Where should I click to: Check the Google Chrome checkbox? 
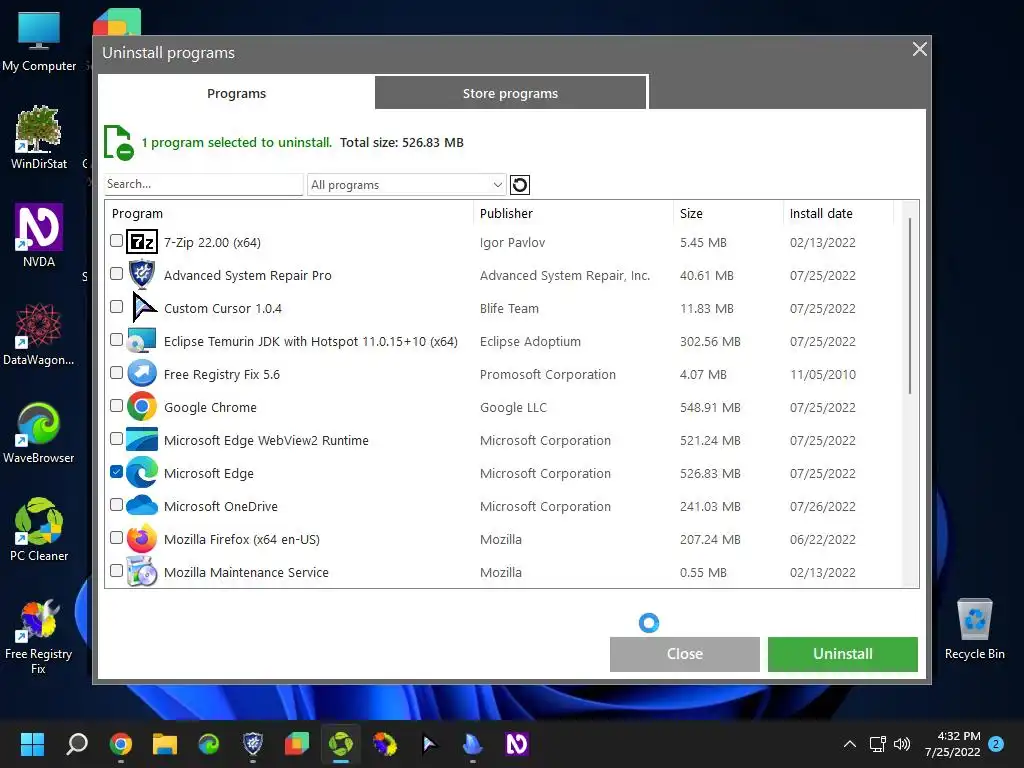(x=116, y=406)
